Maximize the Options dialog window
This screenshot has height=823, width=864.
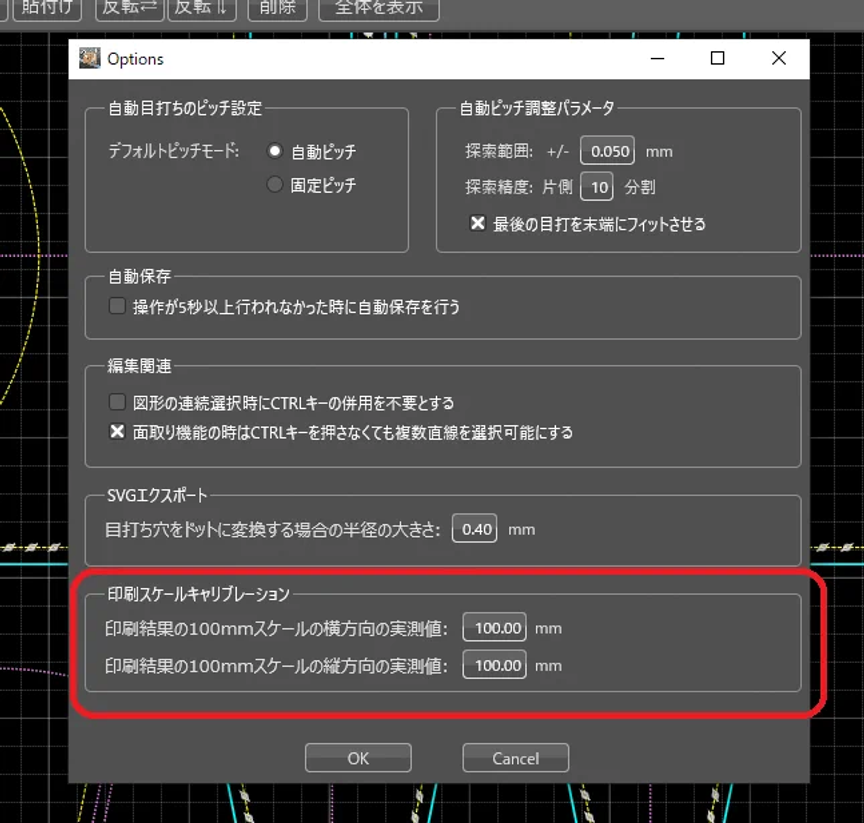coord(717,58)
